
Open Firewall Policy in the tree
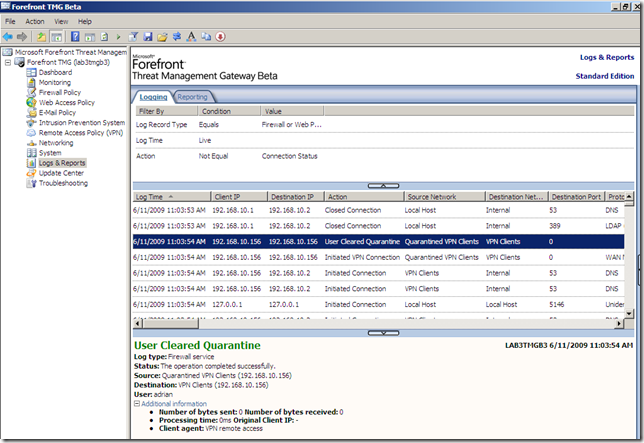click(60, 92)
